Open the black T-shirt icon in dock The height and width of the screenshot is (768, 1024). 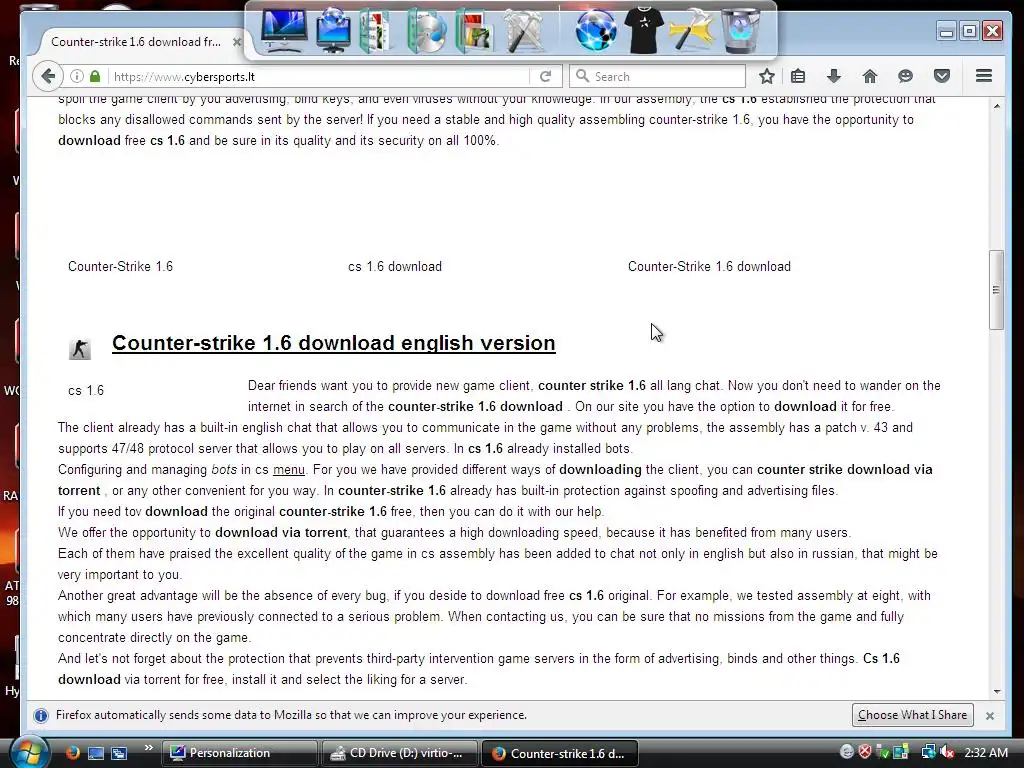pos(643,30)
